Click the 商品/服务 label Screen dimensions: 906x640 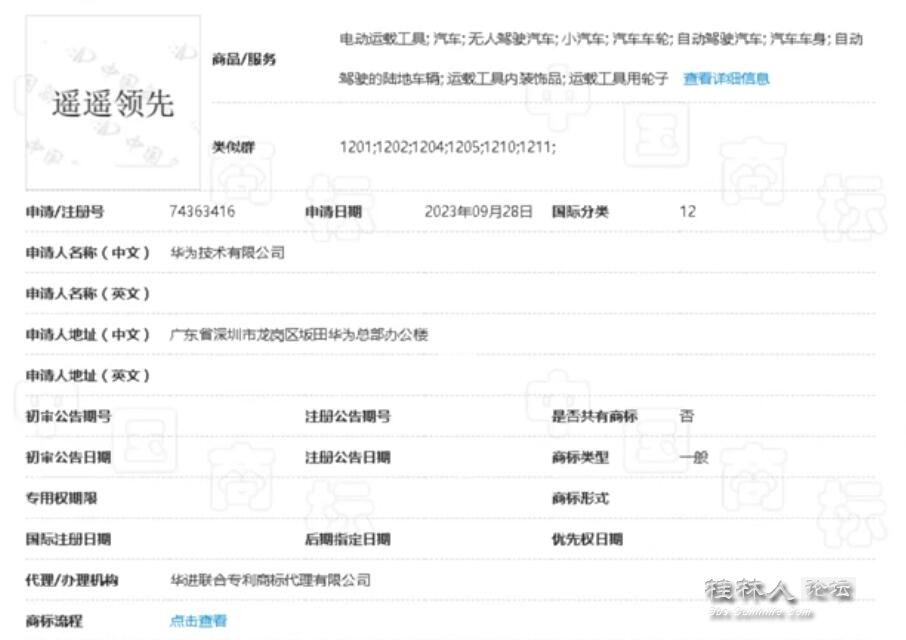coord(244,59)
